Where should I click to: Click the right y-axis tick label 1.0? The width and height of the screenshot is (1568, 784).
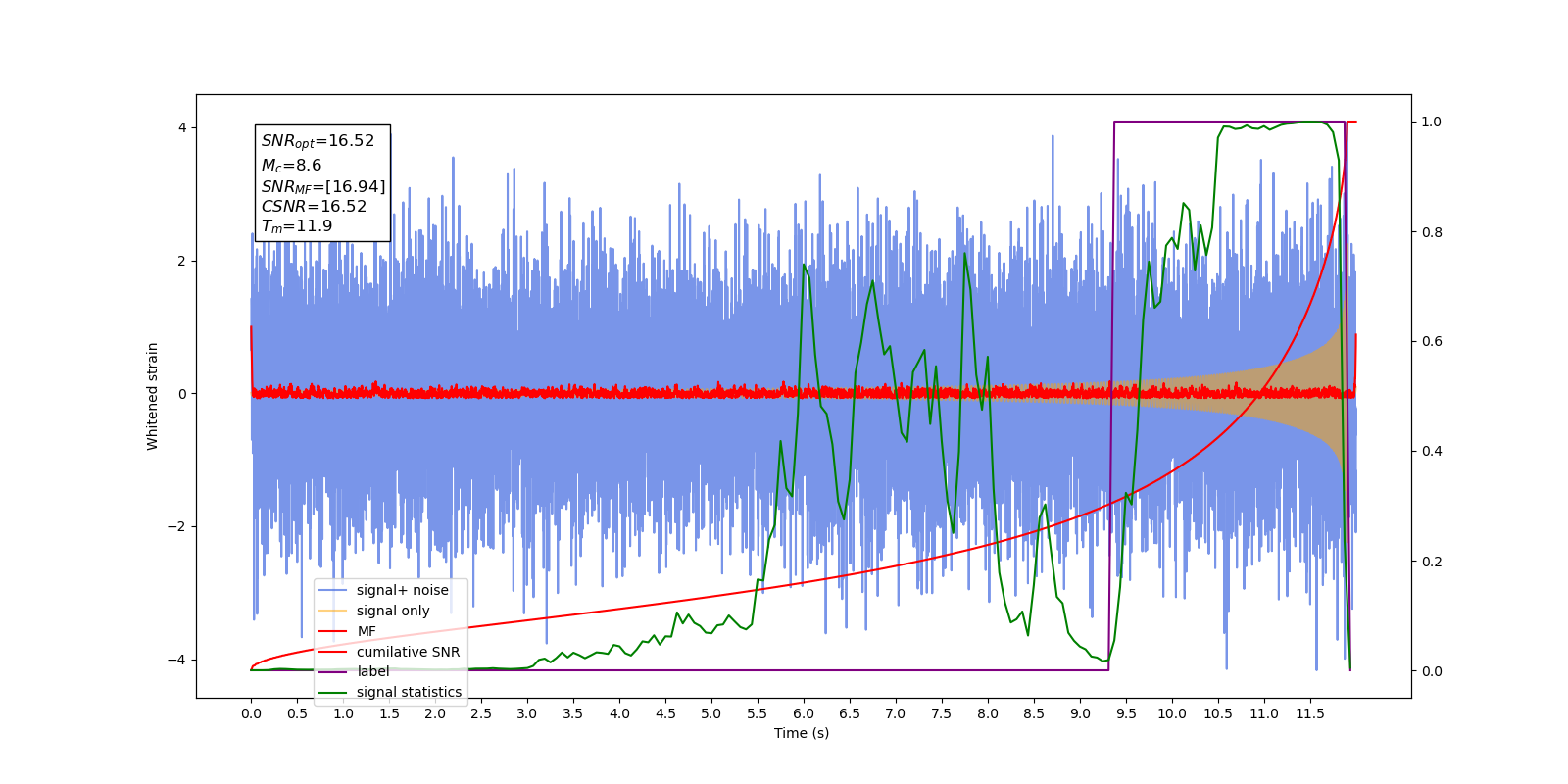pyautogui.click(x=1432, y=122)
